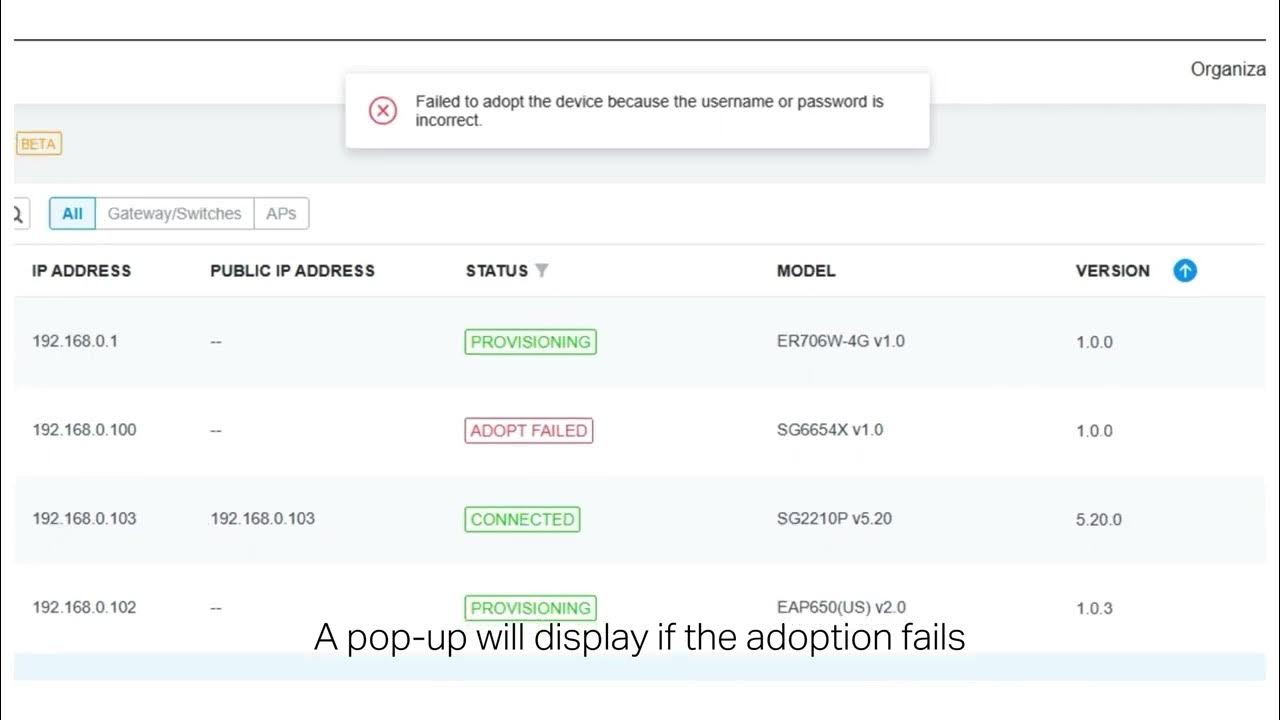Click PROVISIONING status for ER706W-4G

530,342
